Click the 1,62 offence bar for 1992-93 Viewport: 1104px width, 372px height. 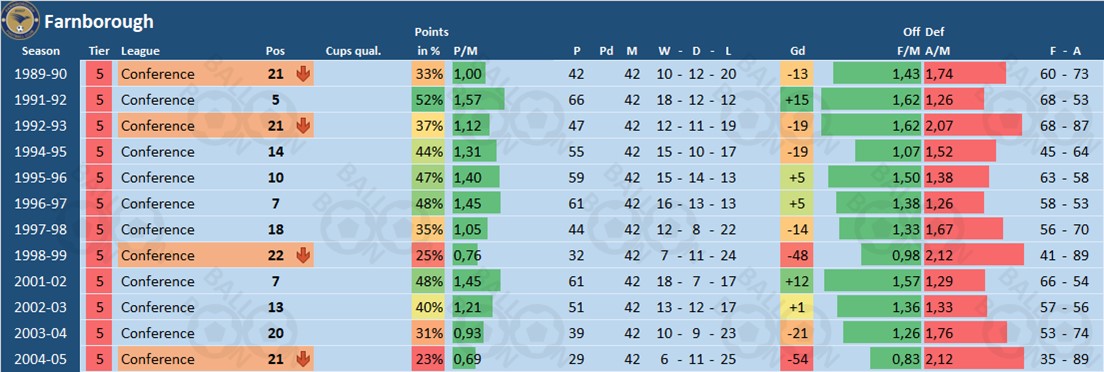[872, 125]
